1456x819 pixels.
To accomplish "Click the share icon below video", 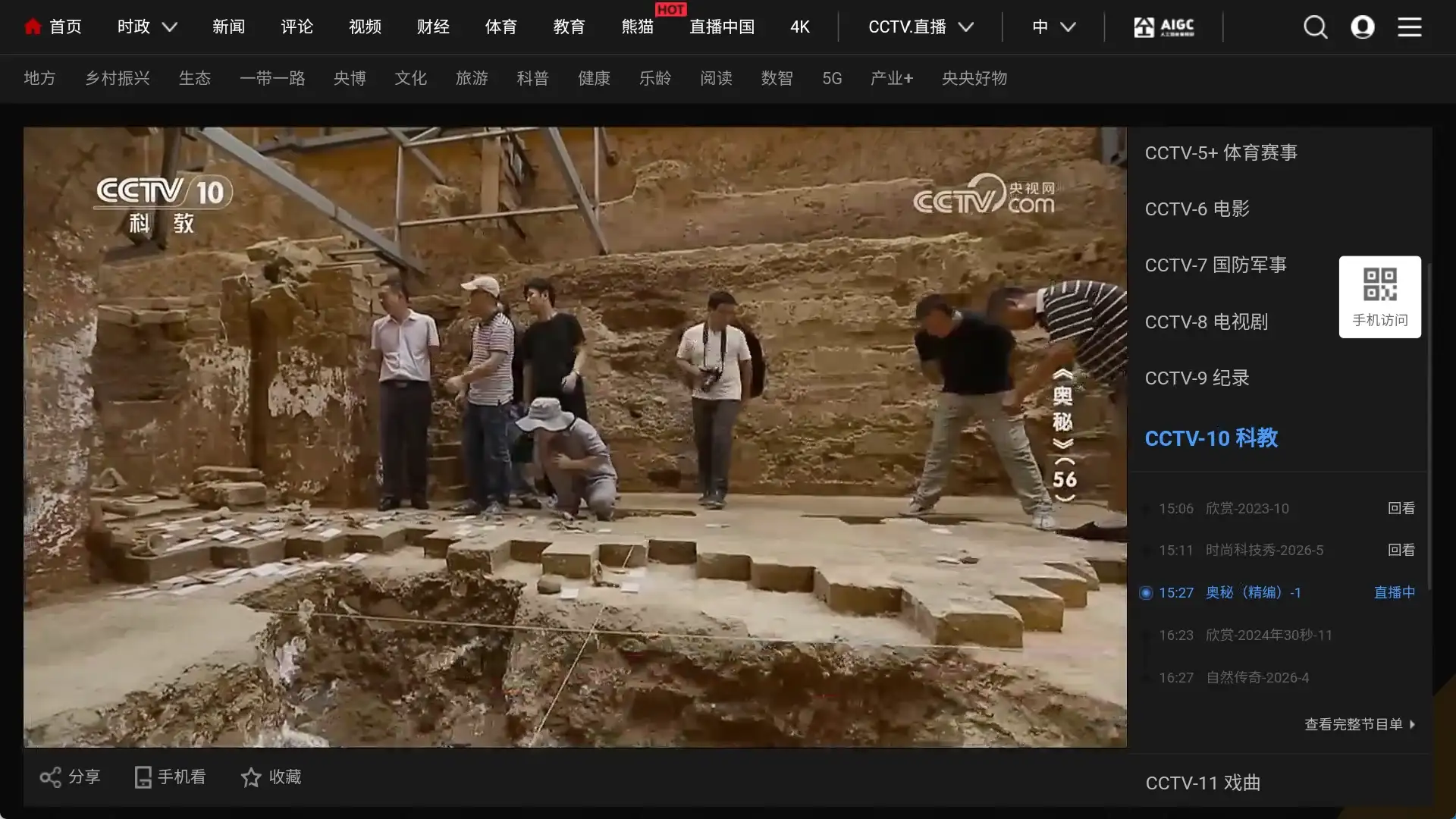I will pyautogui.click(x=50, y=777).
